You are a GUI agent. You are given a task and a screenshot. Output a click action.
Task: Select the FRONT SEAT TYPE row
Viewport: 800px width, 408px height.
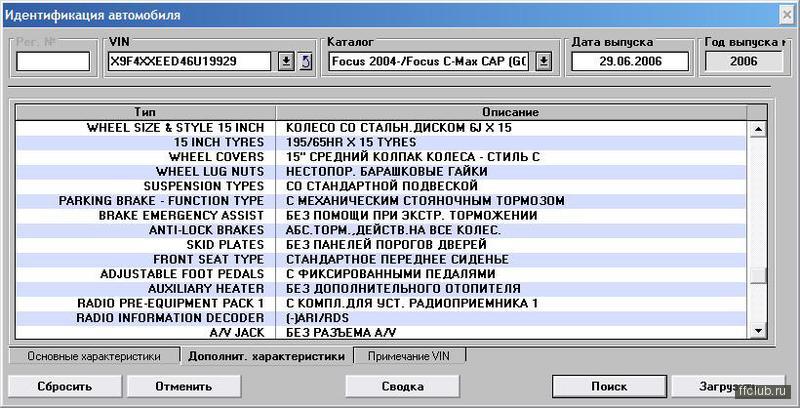pos(381,260)
